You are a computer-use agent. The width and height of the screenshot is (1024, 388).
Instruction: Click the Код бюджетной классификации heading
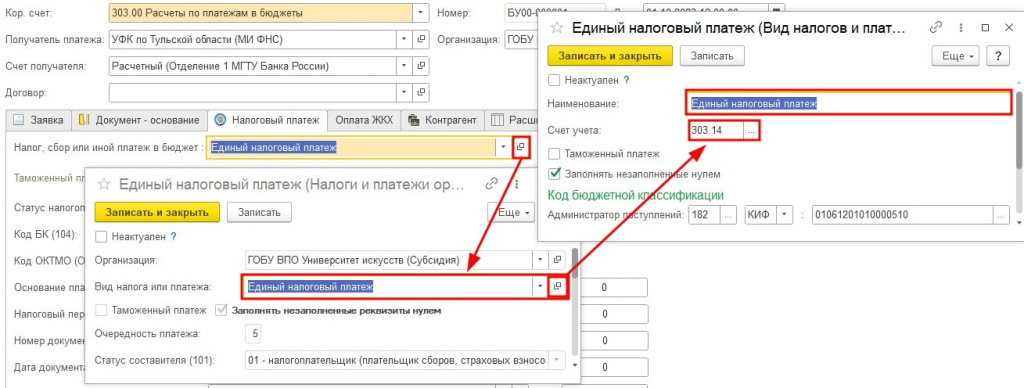click(x=635, y=195)
